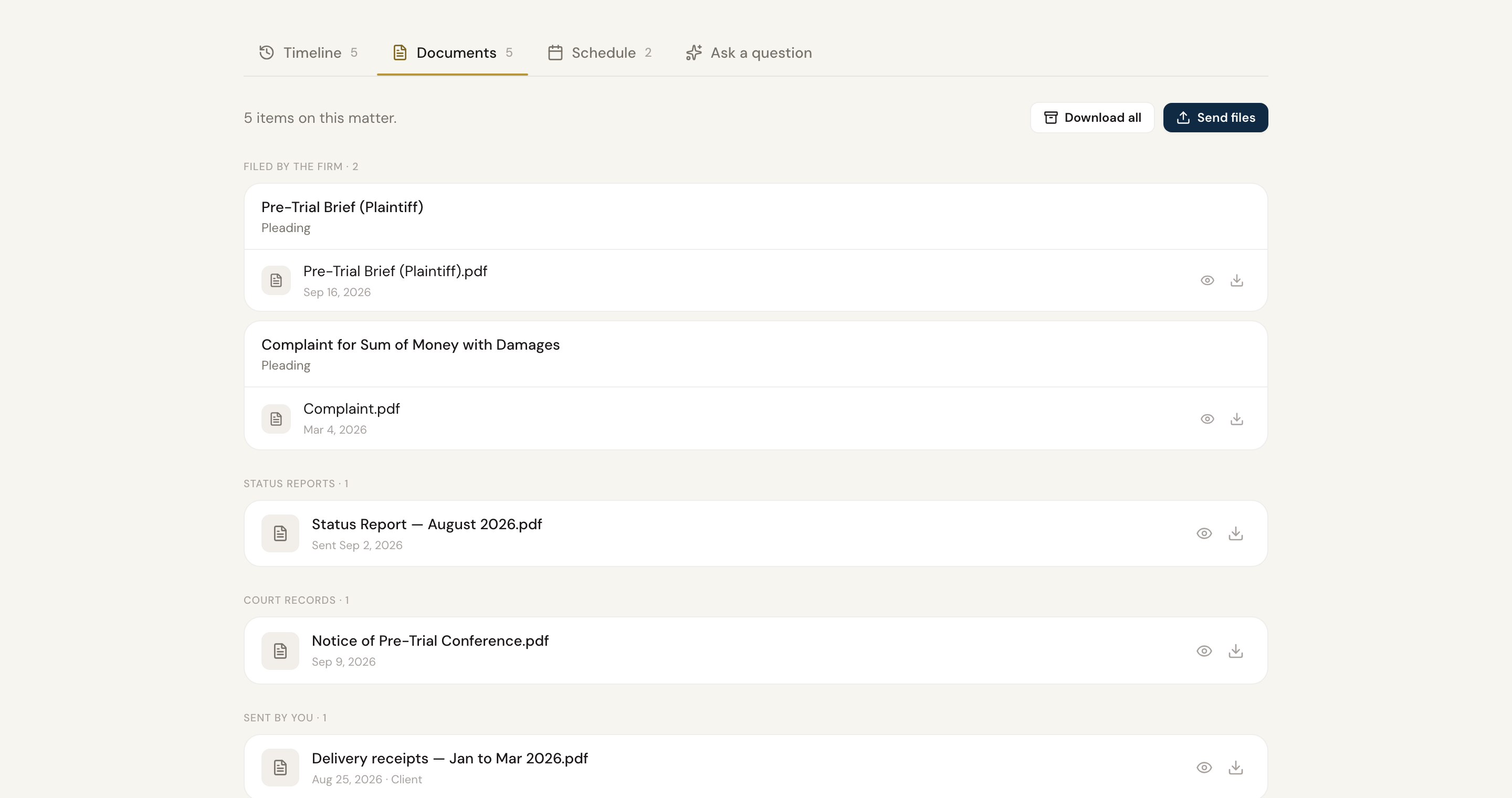Screen dimensions: 1512x798
Task: Open Pre-Trial Brief (Plaintiff).pdf file name
Action: [395, 271]
